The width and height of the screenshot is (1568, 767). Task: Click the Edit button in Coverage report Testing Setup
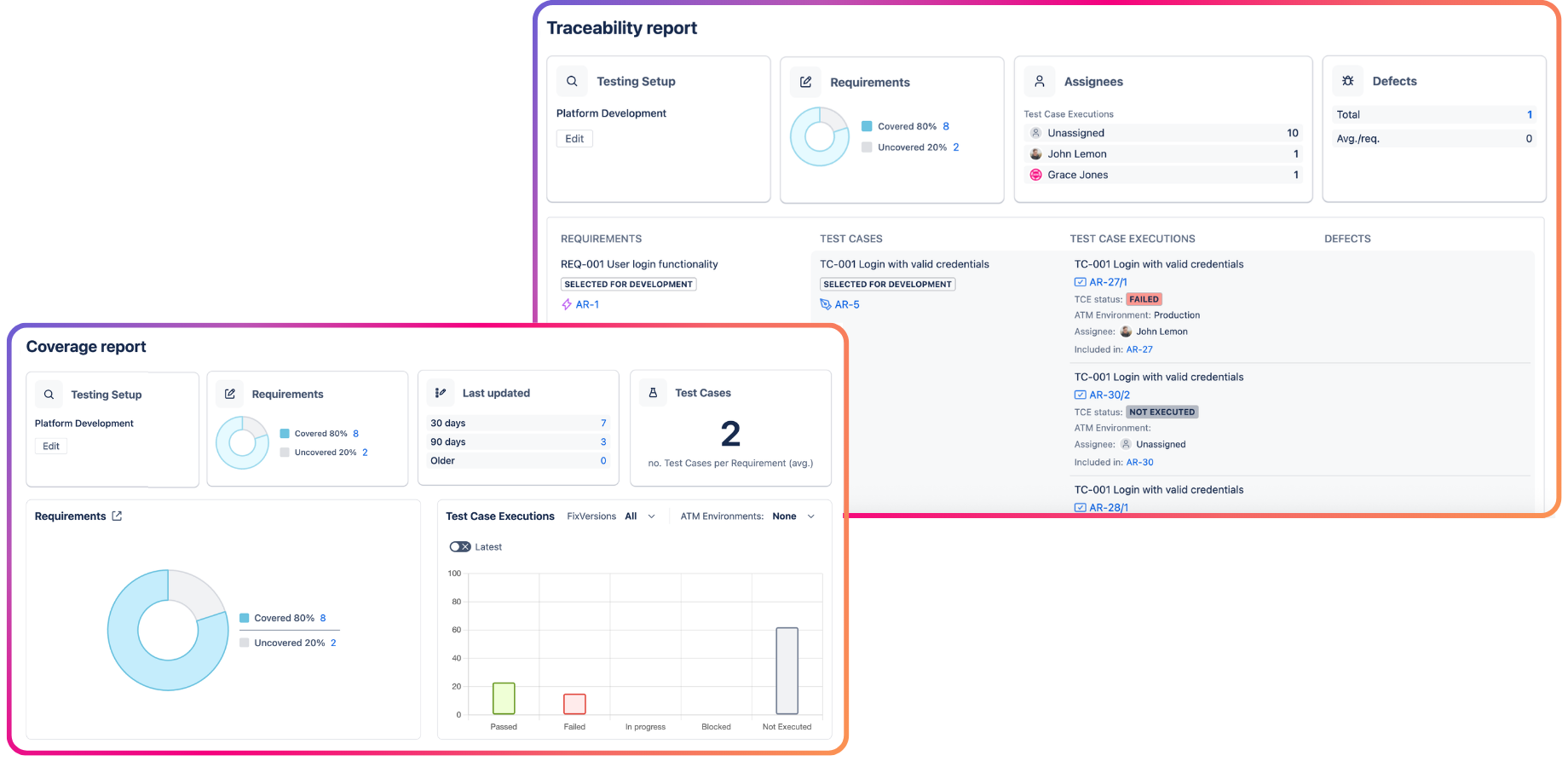tap(51, 446)
